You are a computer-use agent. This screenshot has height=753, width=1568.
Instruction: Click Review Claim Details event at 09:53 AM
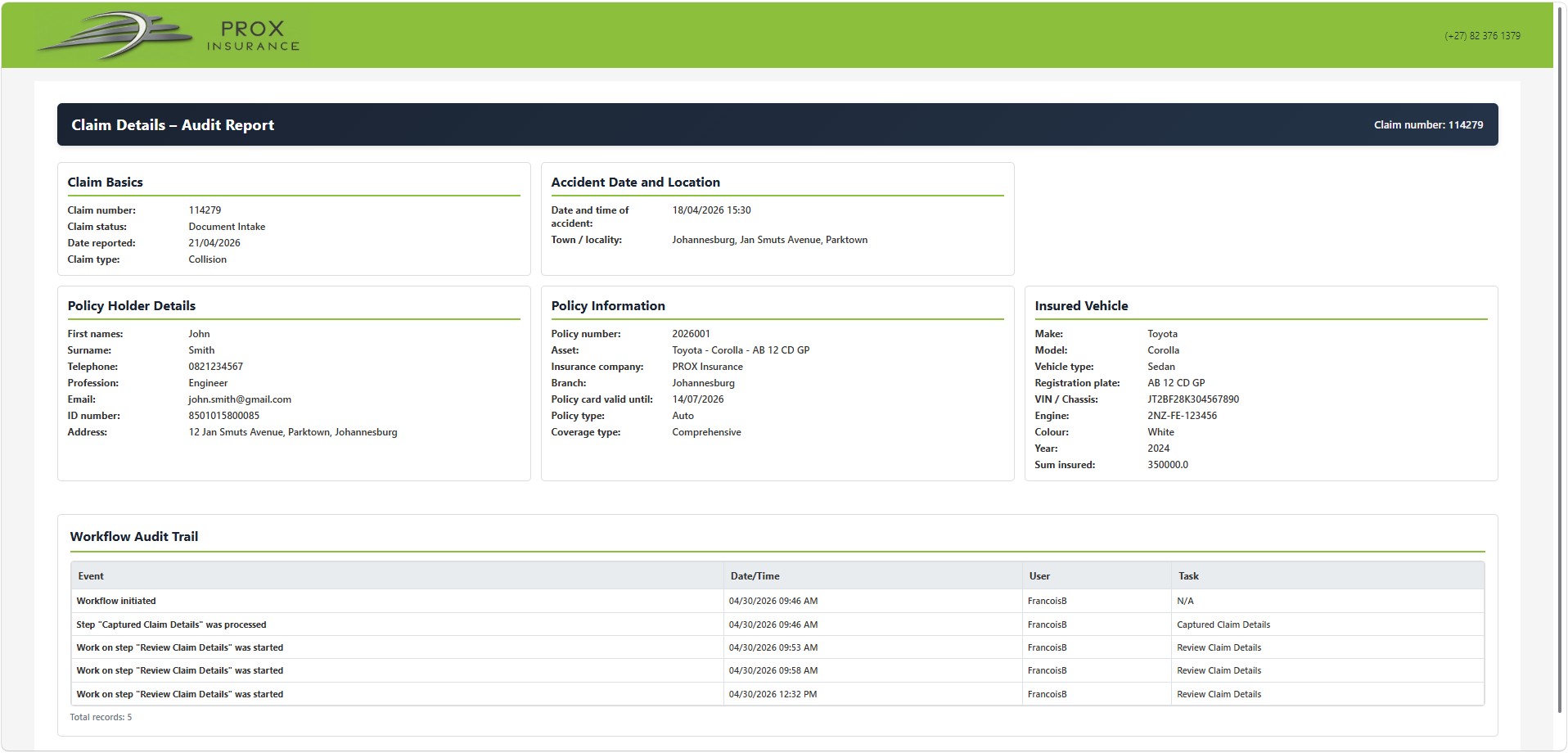(x=179, y=647)
